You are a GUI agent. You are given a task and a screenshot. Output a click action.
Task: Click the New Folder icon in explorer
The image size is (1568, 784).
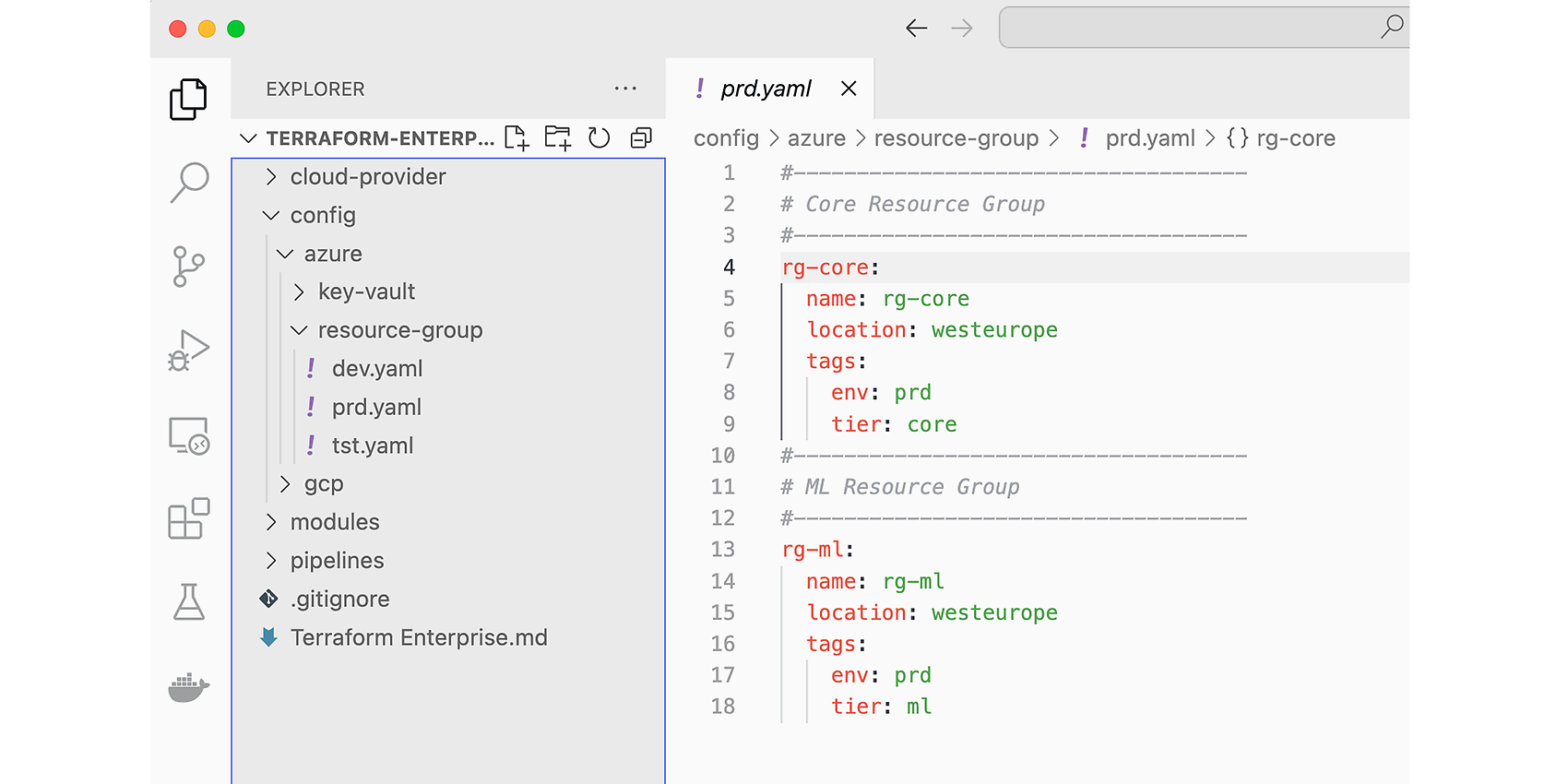point(558,138)
